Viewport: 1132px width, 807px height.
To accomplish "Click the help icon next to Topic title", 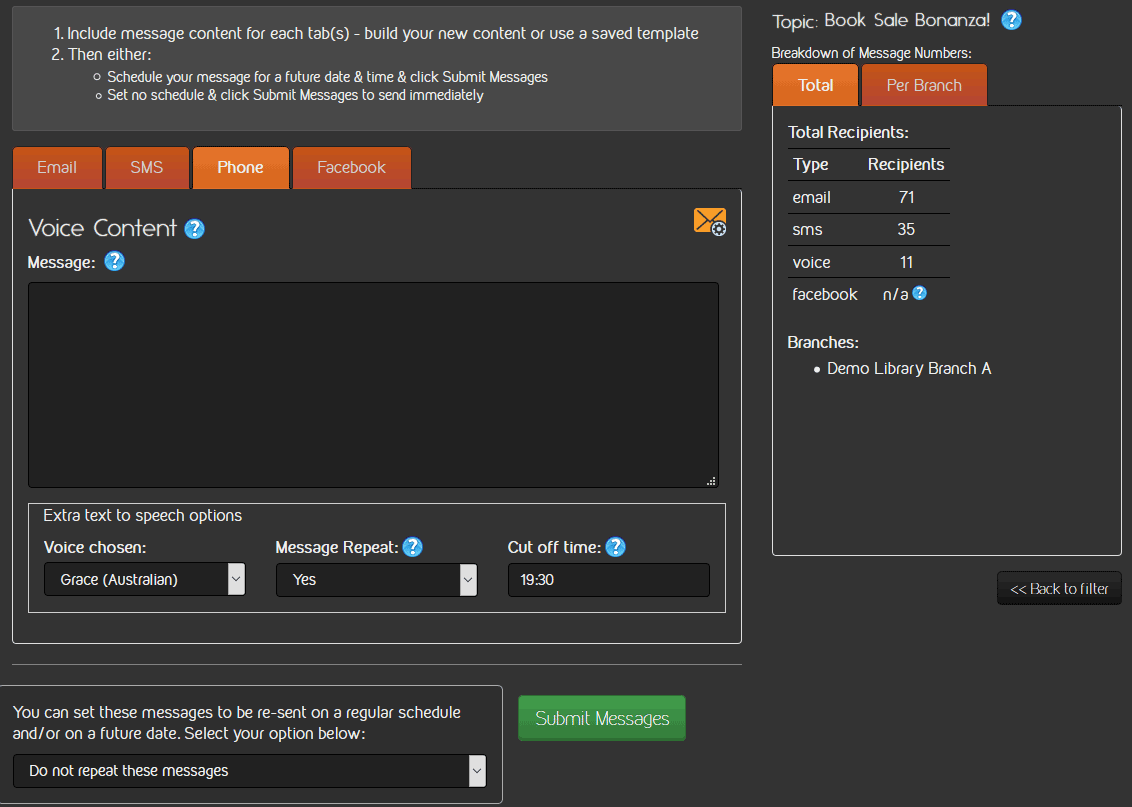I will coord(1012,20).
